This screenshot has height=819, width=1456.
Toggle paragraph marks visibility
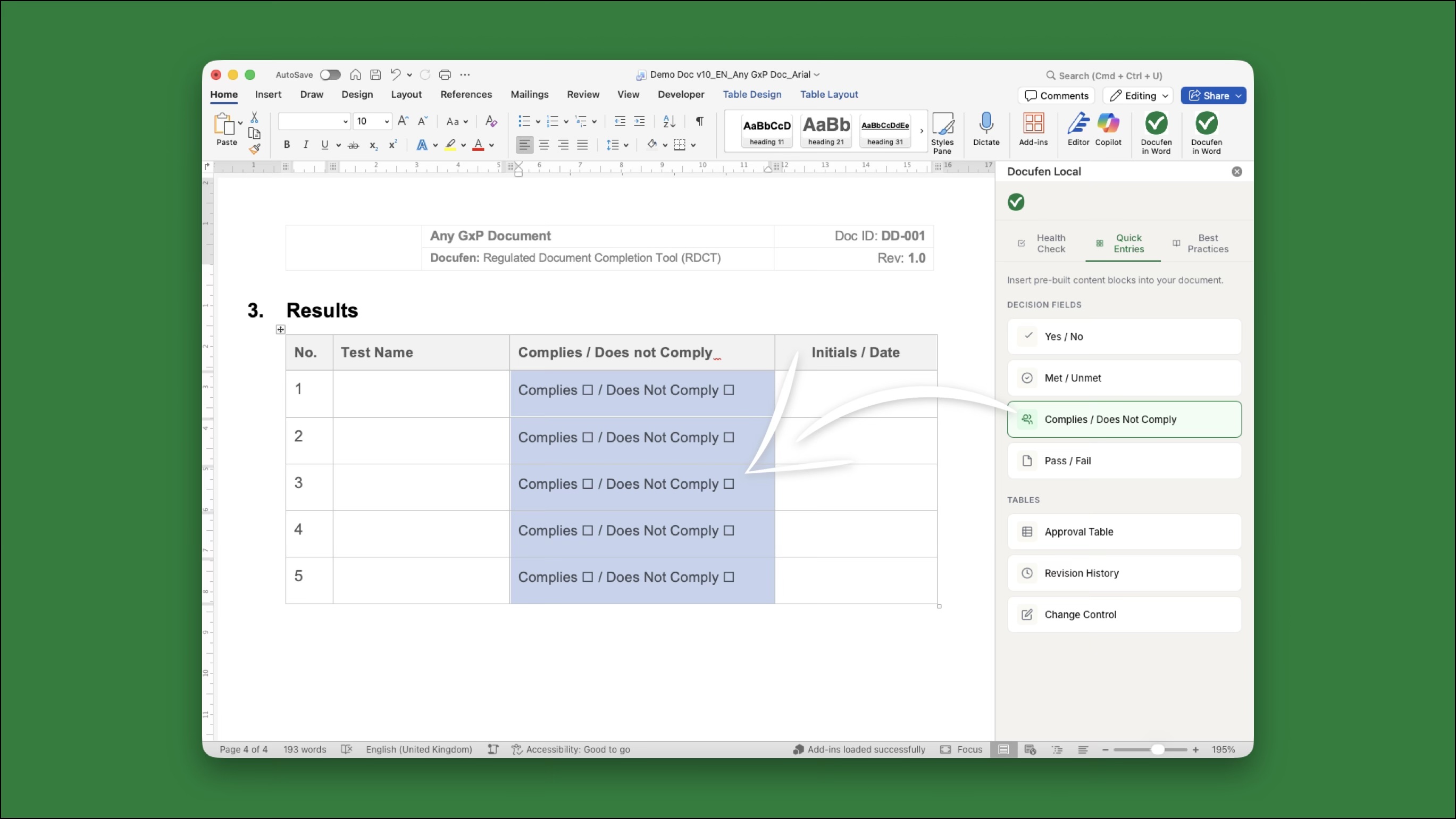tap(699, 121)
